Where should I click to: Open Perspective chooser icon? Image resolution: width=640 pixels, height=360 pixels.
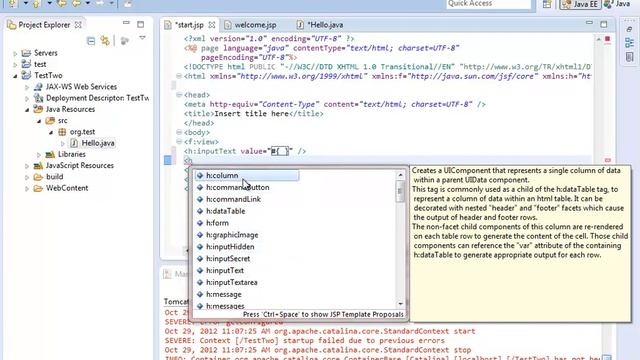(547, 4)
